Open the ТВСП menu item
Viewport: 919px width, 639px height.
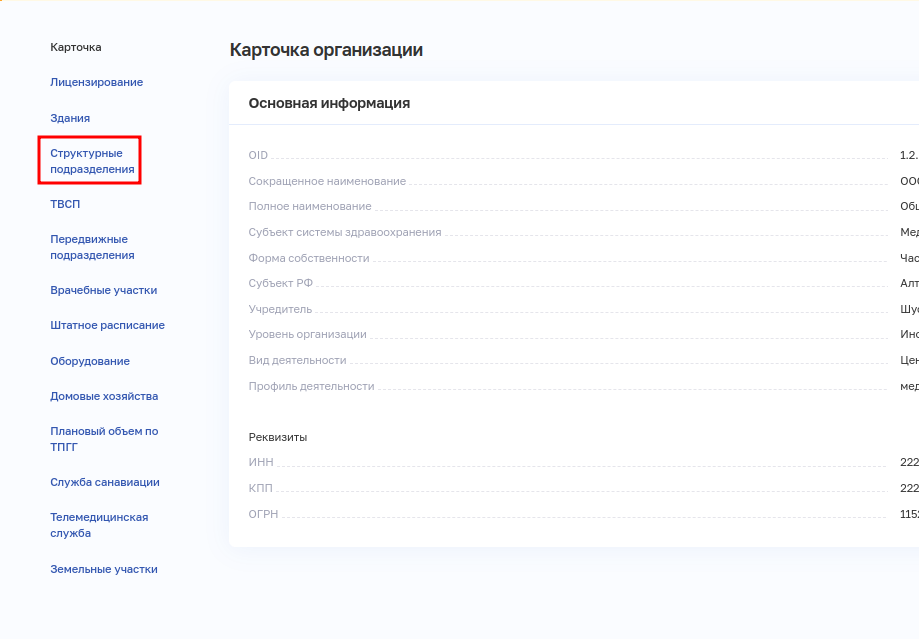point(65,205)
